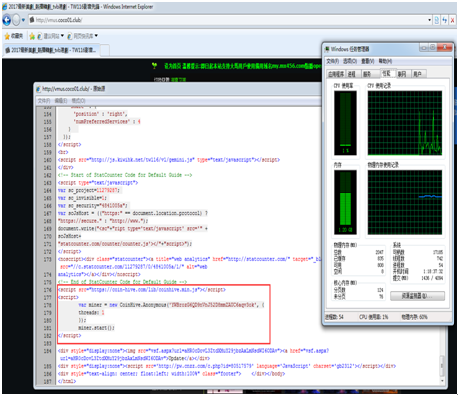The image size is (460, 397).
Task: Click the green sprout icon on the webpage
Action: [154, 66]
